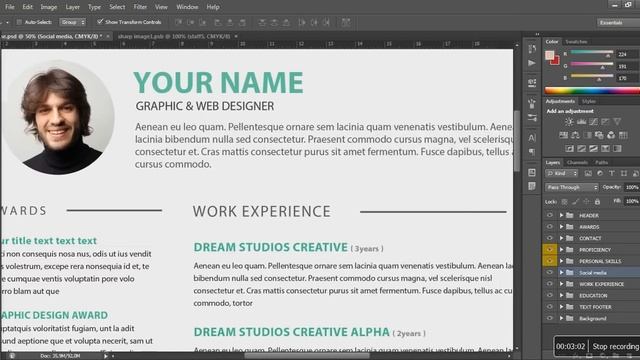Screen dimensions: 640x360
Task: Open the Window menu
Action: [x=187, y=7]
